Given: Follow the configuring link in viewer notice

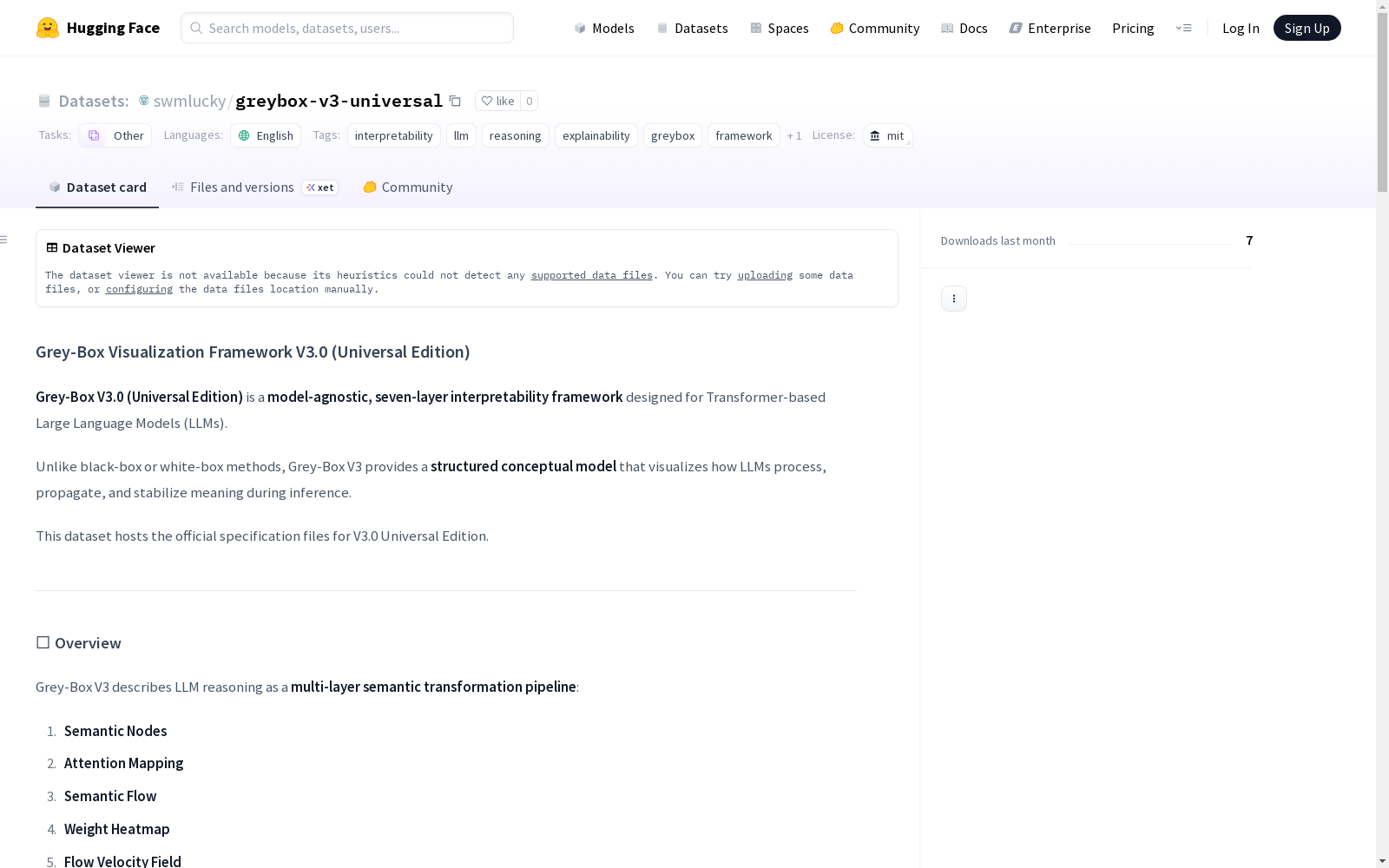Looking at the screenshot, I should click(139, 289).
